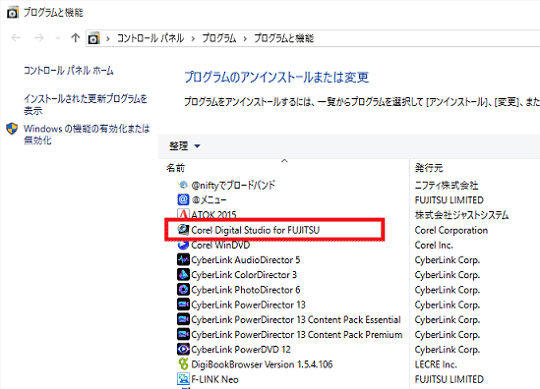This screenshot has width=540, height=389.
Task: Open the recent locations dropdown arrow
Action: (x=58, y=38)
